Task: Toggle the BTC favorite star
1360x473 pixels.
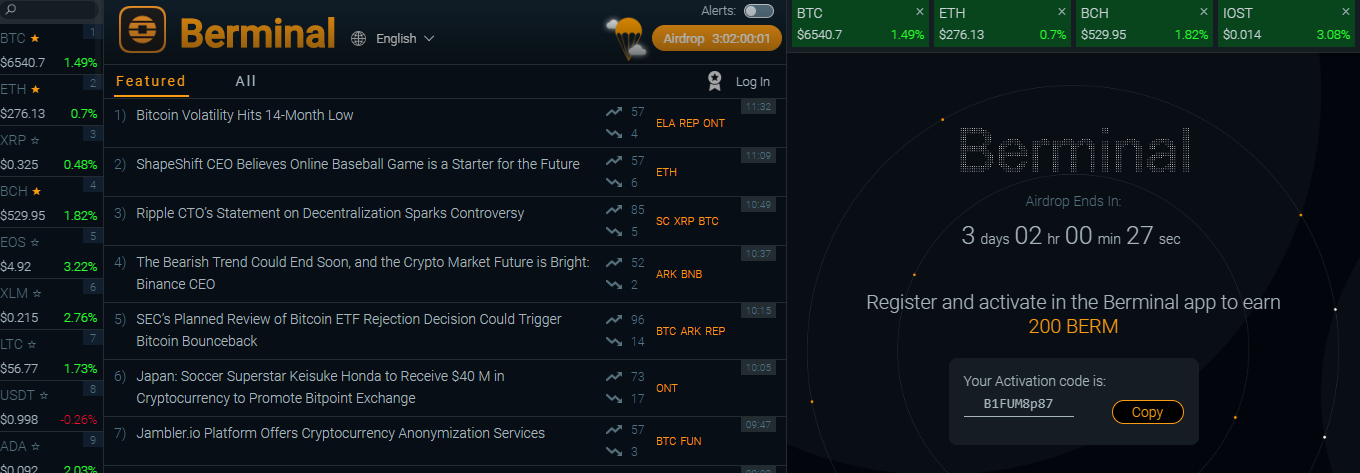Action: (x=35, y=38)
